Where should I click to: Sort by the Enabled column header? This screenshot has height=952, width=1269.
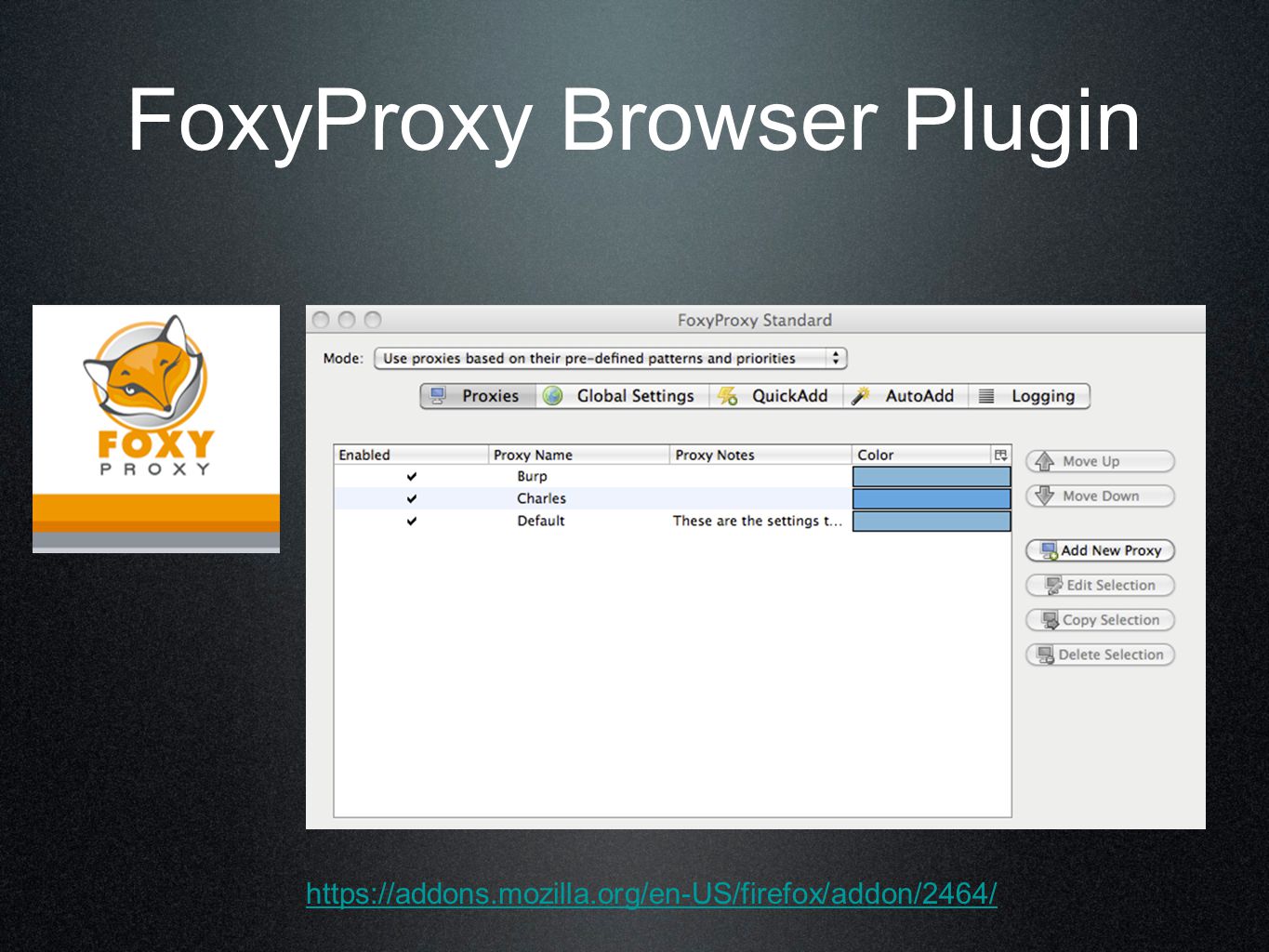[411, 455]
